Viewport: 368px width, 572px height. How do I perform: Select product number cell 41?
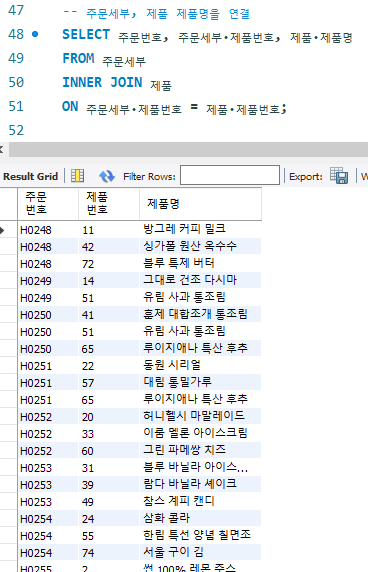[109, 315]
